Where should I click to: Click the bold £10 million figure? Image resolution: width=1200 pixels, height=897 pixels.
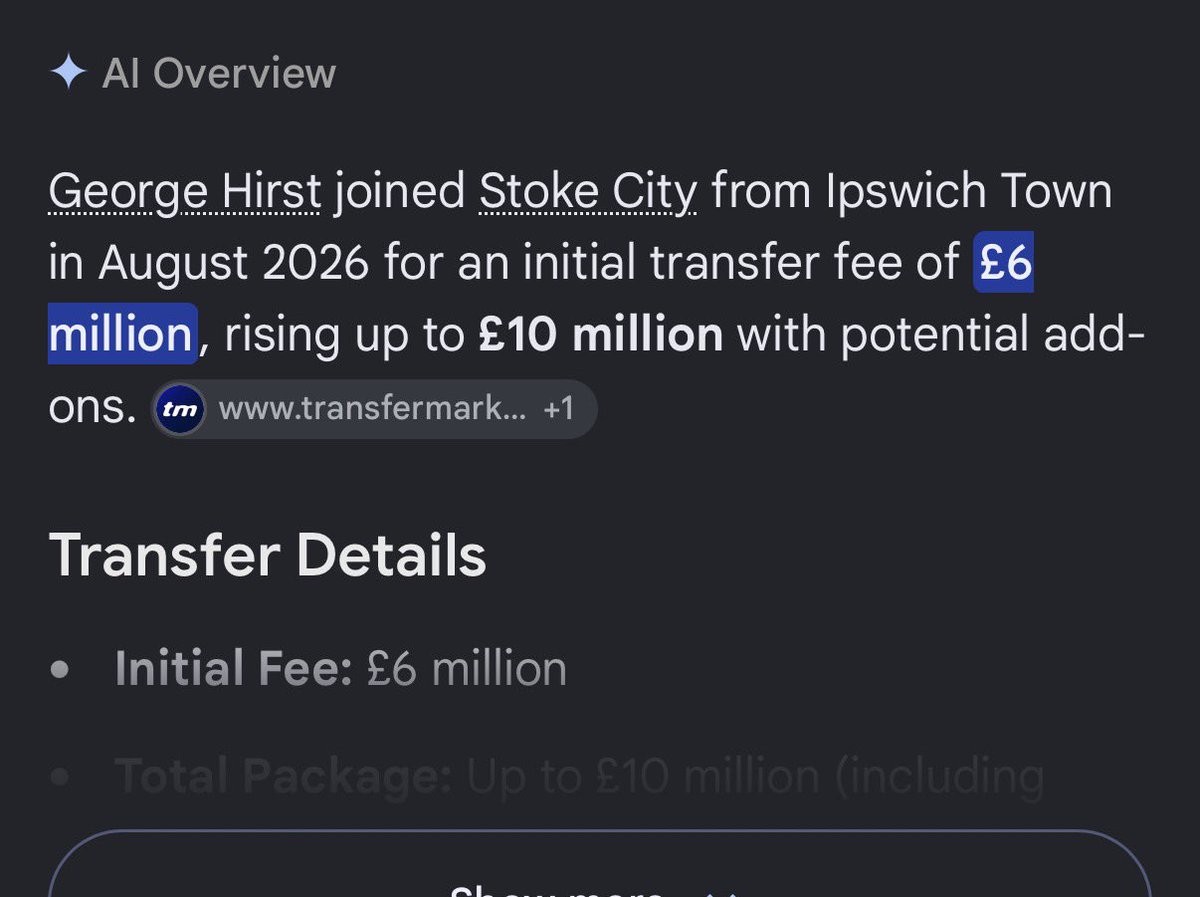[600, 335]
